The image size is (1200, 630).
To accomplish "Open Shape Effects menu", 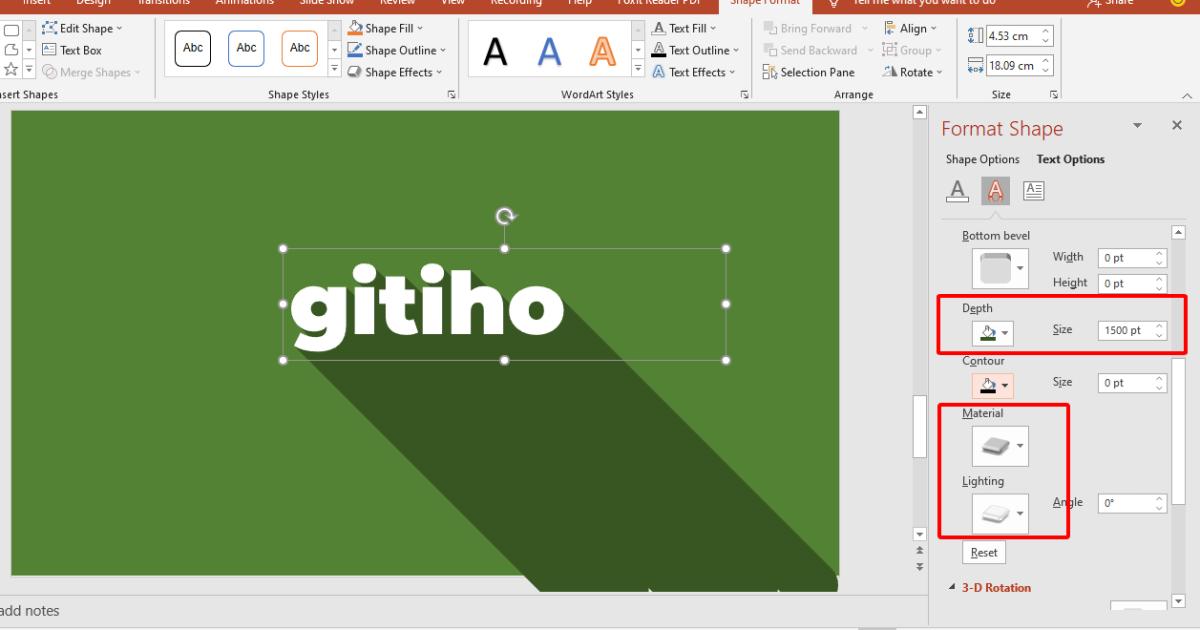I will (x=394, y=72).
